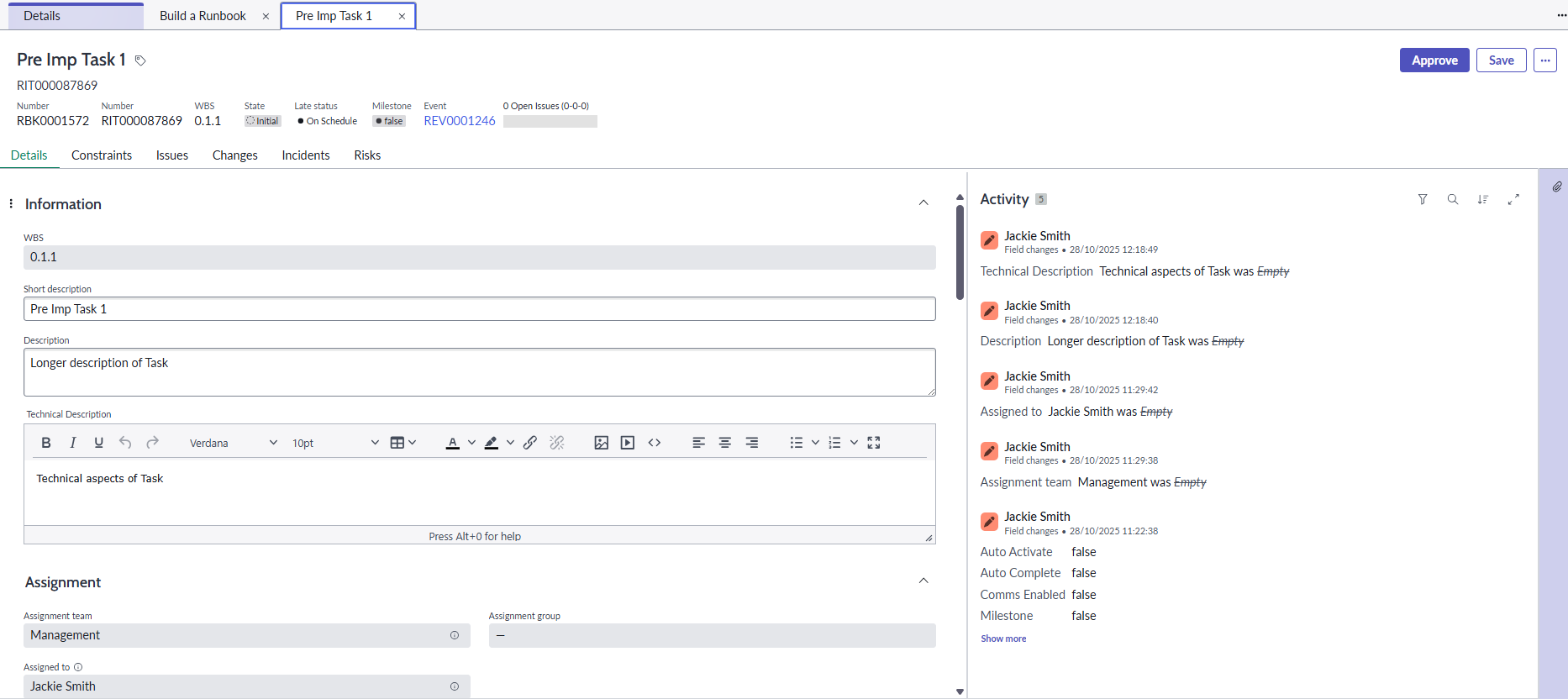Toggle italic formatting in the editor

[72, 443]
